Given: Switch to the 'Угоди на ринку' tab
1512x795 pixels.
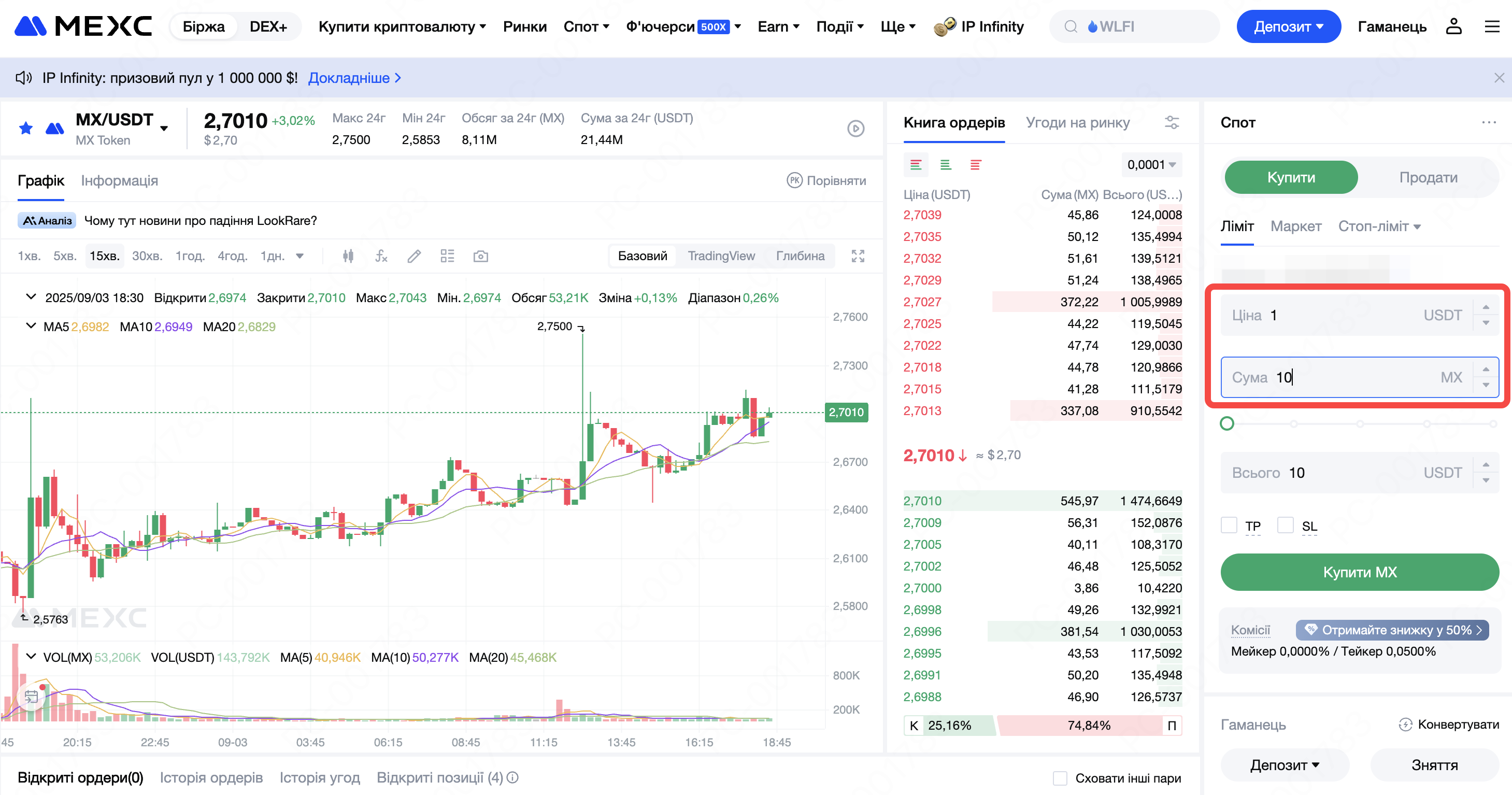Looking at the screenshot, I should coord(1077,123).
